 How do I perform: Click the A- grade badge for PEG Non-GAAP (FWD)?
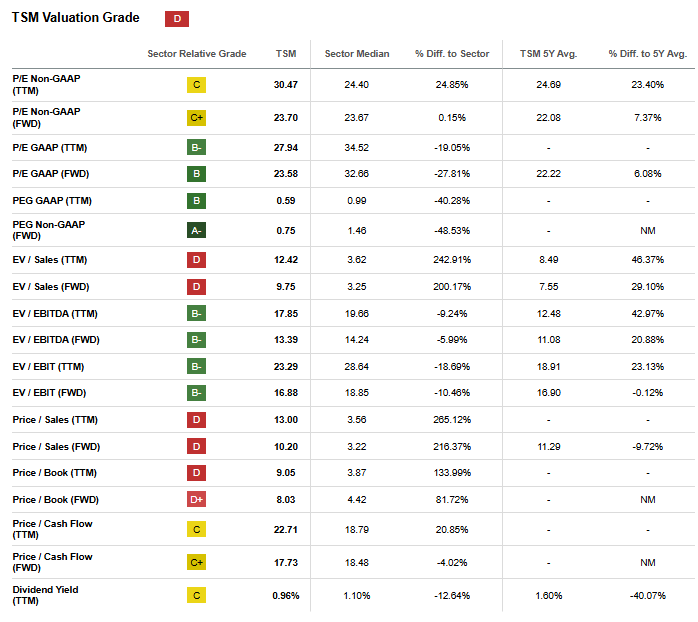point(196,230)
